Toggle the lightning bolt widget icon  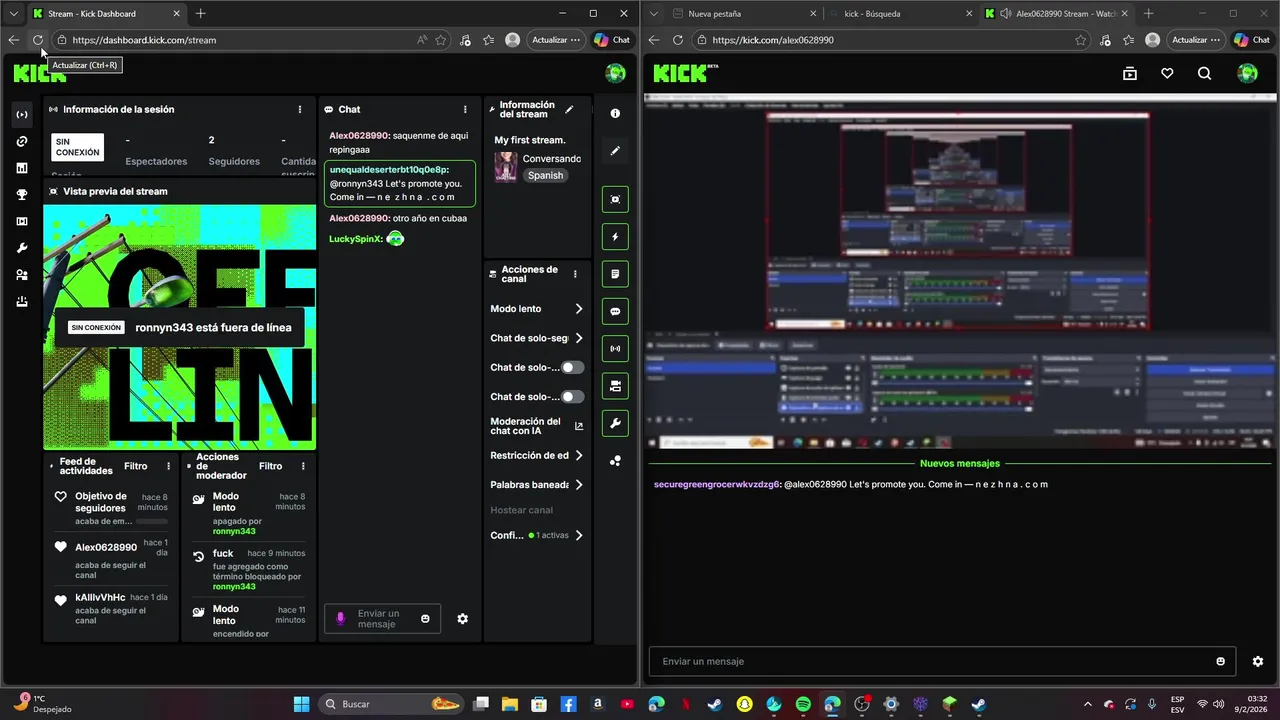click(615, 237)
